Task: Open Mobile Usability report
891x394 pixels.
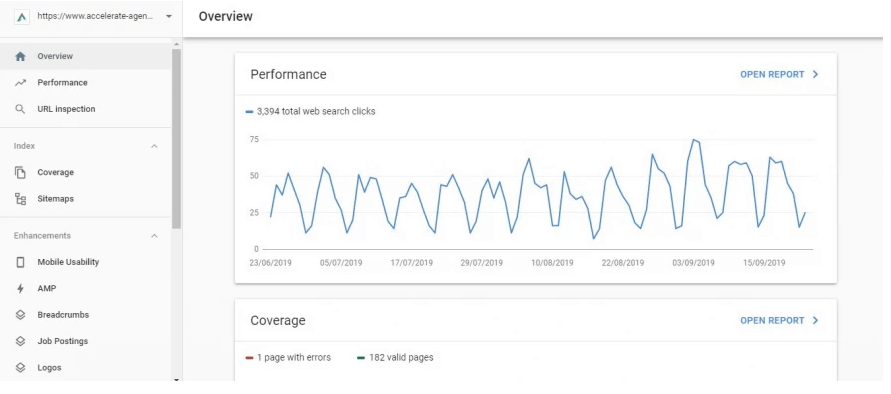Action: coord(86,262)
